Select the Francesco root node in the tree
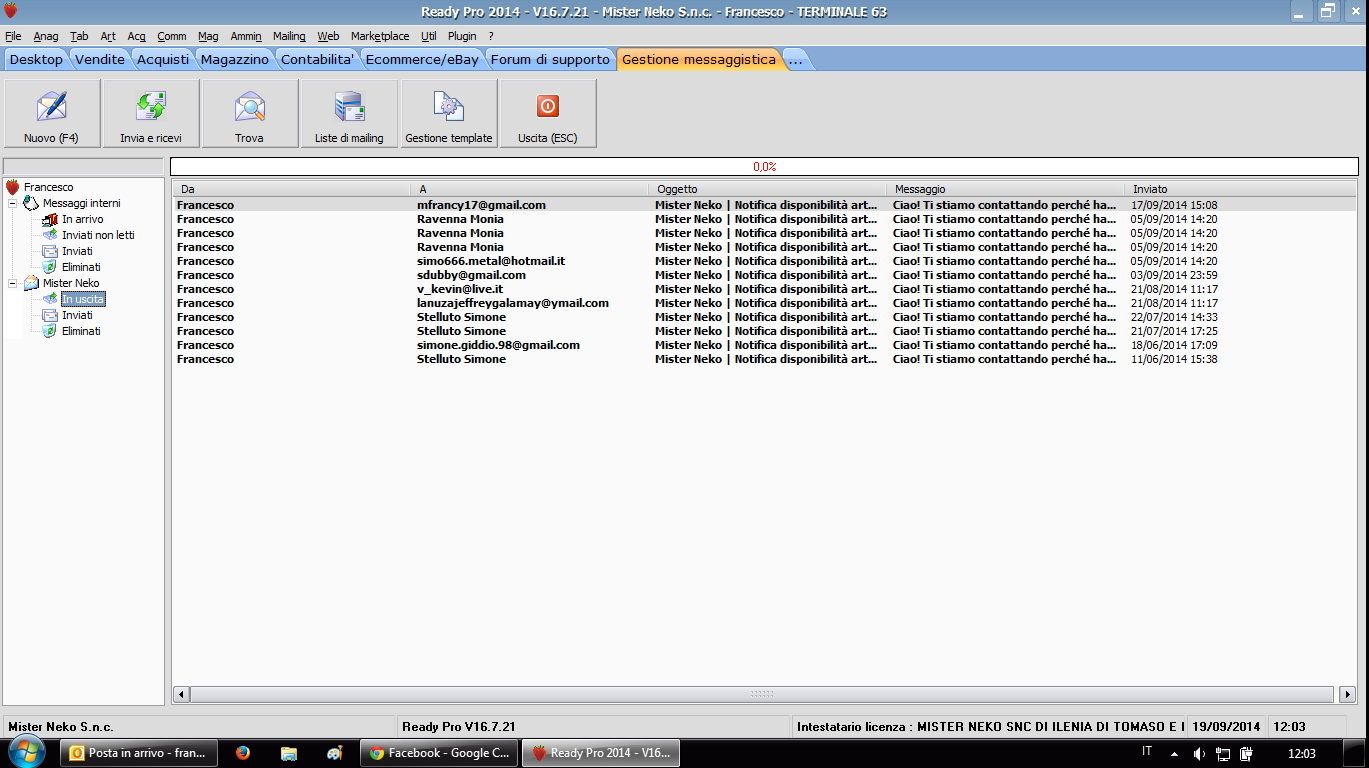Image resolution: width=1369 pixels, height=768 pixels. [x=48, y=187]
